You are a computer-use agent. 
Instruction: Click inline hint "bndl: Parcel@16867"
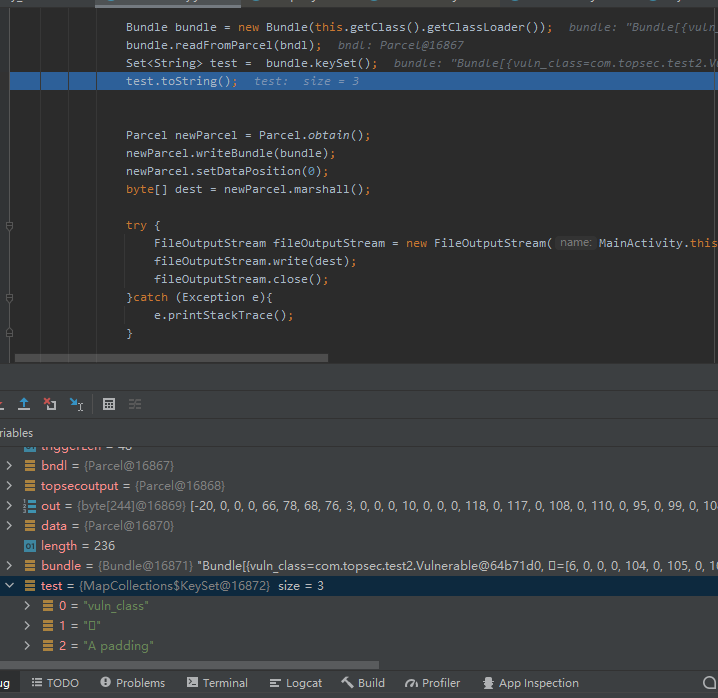[x=400, y=45]
